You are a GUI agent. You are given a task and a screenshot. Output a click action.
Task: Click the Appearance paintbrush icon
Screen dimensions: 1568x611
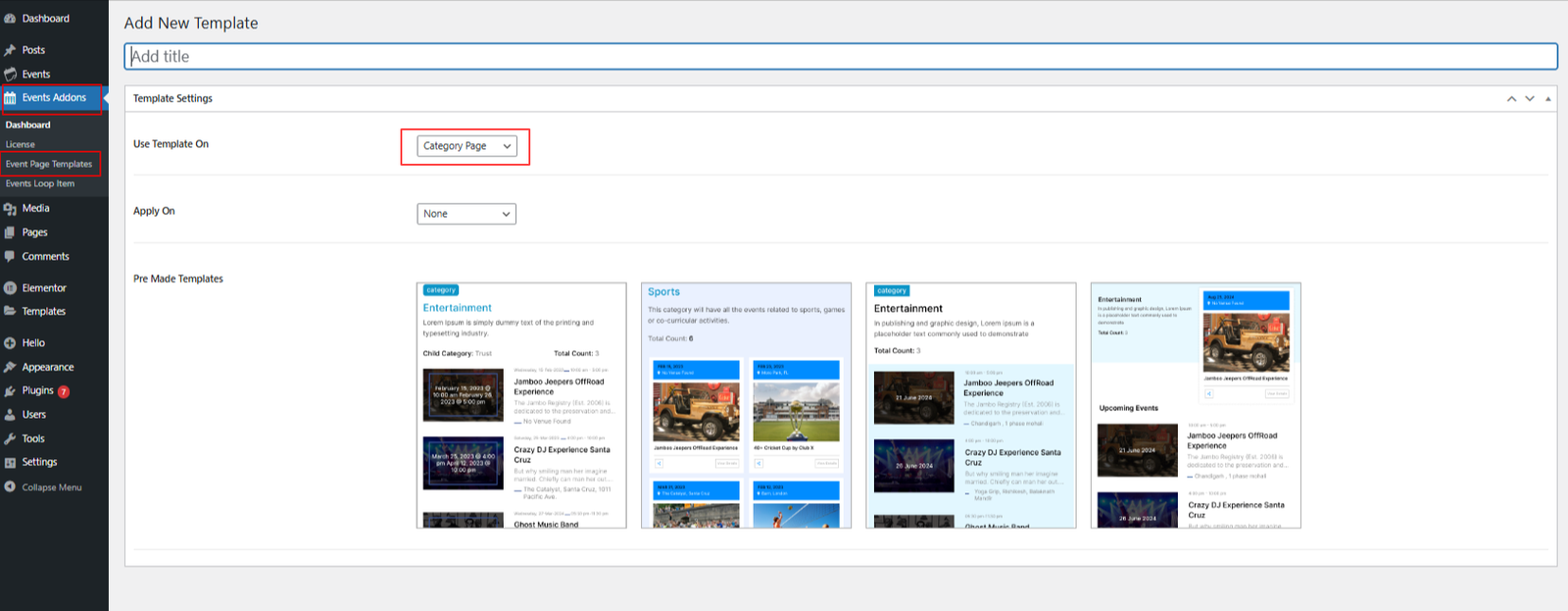(10, 368)
